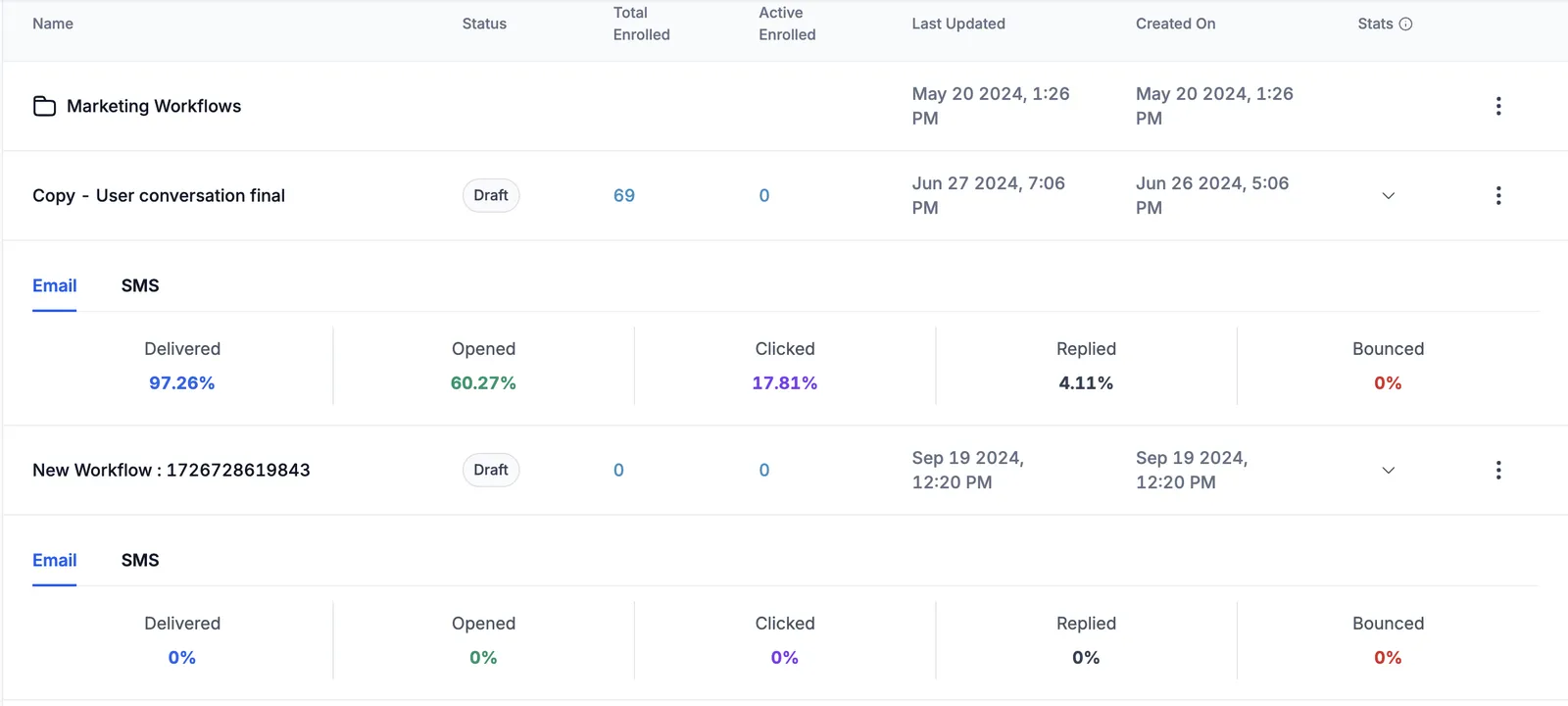Click the Stats info icon in header

[x=1405, y=24]
